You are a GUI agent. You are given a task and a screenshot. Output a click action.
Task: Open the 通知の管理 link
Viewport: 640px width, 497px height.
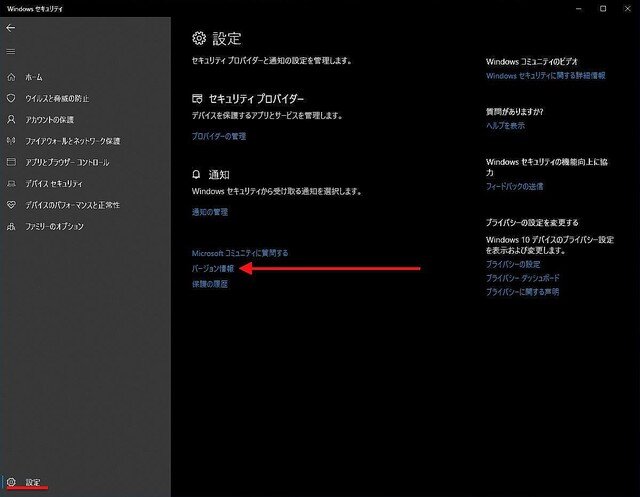pos(210,212)
